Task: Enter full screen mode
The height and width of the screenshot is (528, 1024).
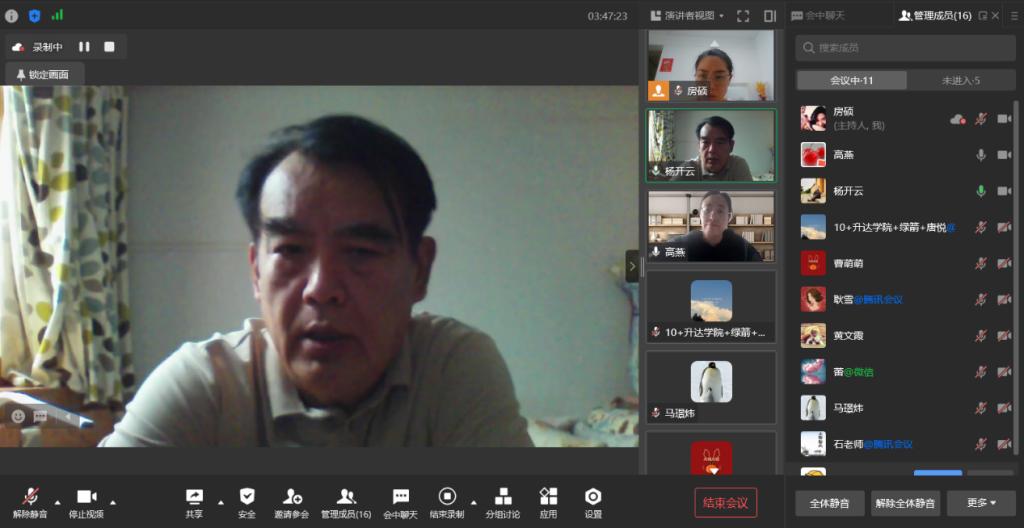Action: (x=742, y=15)
